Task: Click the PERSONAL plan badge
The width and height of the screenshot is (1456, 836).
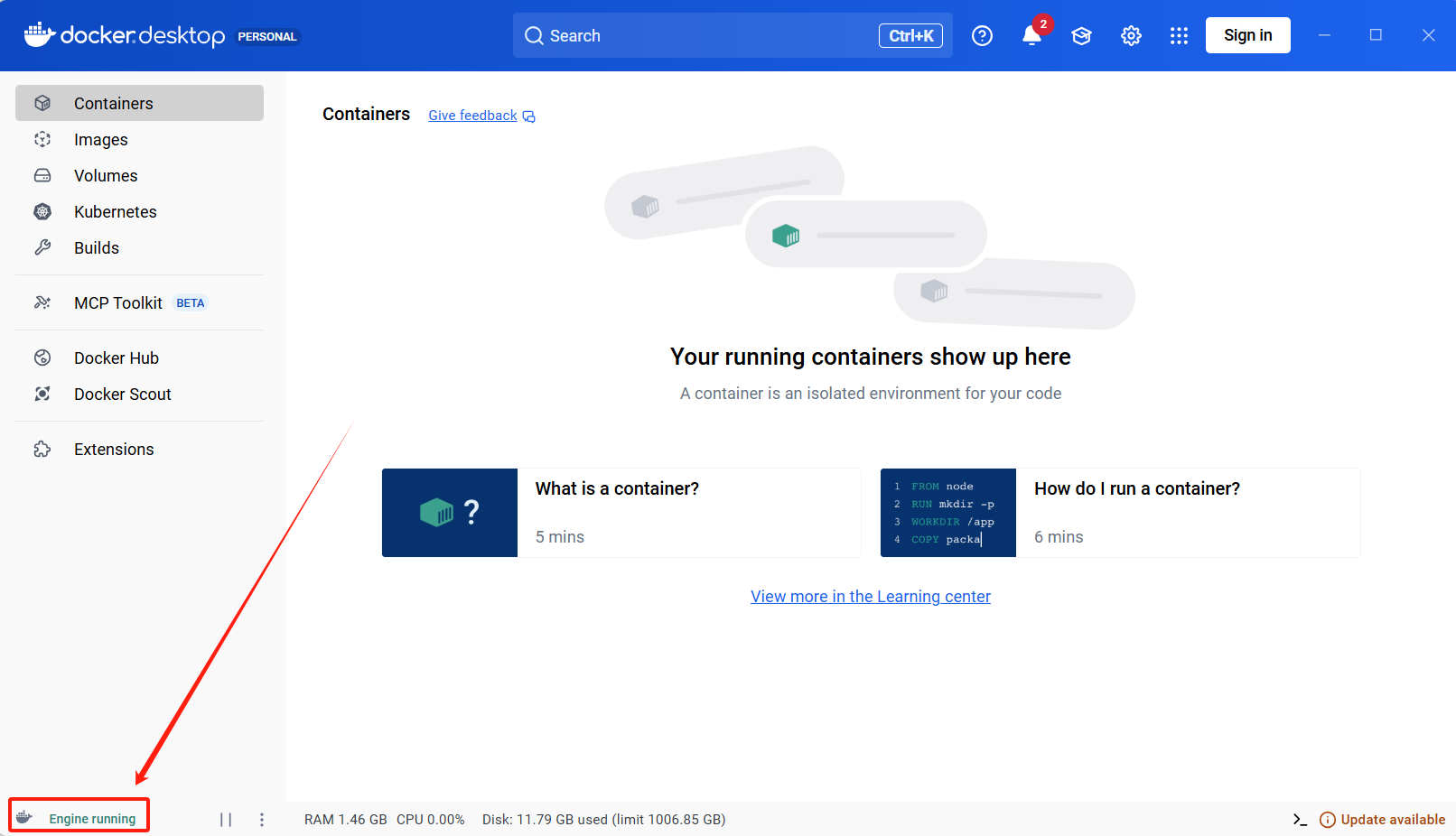Action: click(x=267, y=36)
